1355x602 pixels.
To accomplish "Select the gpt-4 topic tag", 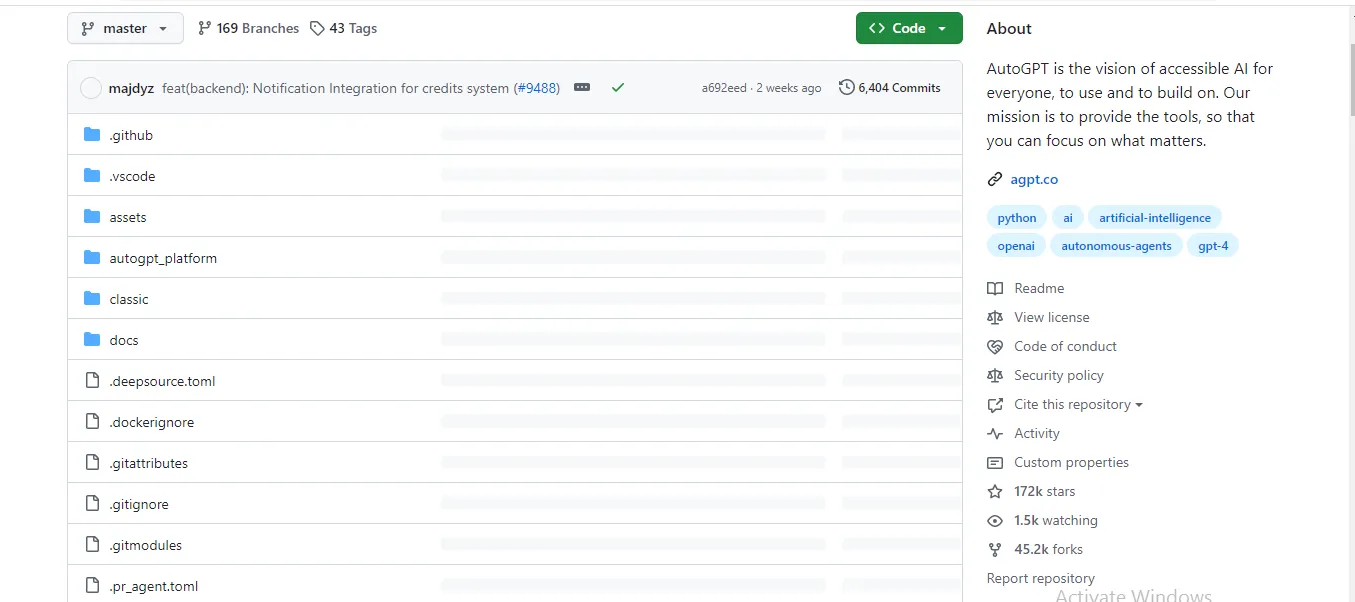I will (1213, 246).
